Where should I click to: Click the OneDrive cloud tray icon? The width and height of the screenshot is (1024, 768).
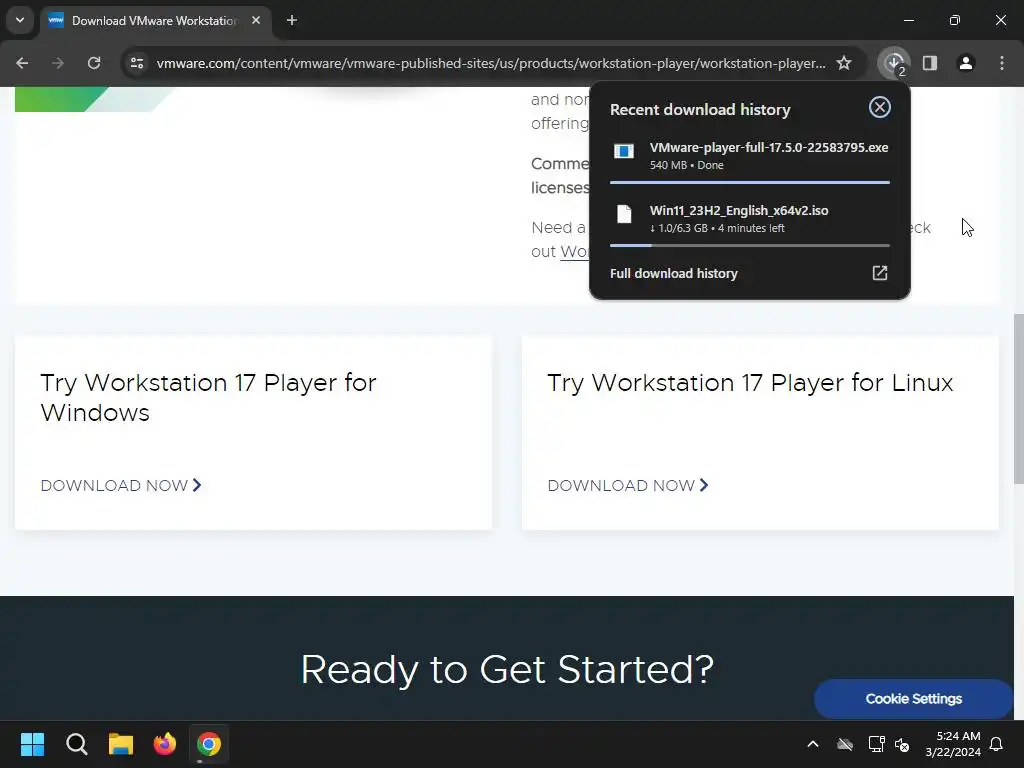[x=845, y=744]
